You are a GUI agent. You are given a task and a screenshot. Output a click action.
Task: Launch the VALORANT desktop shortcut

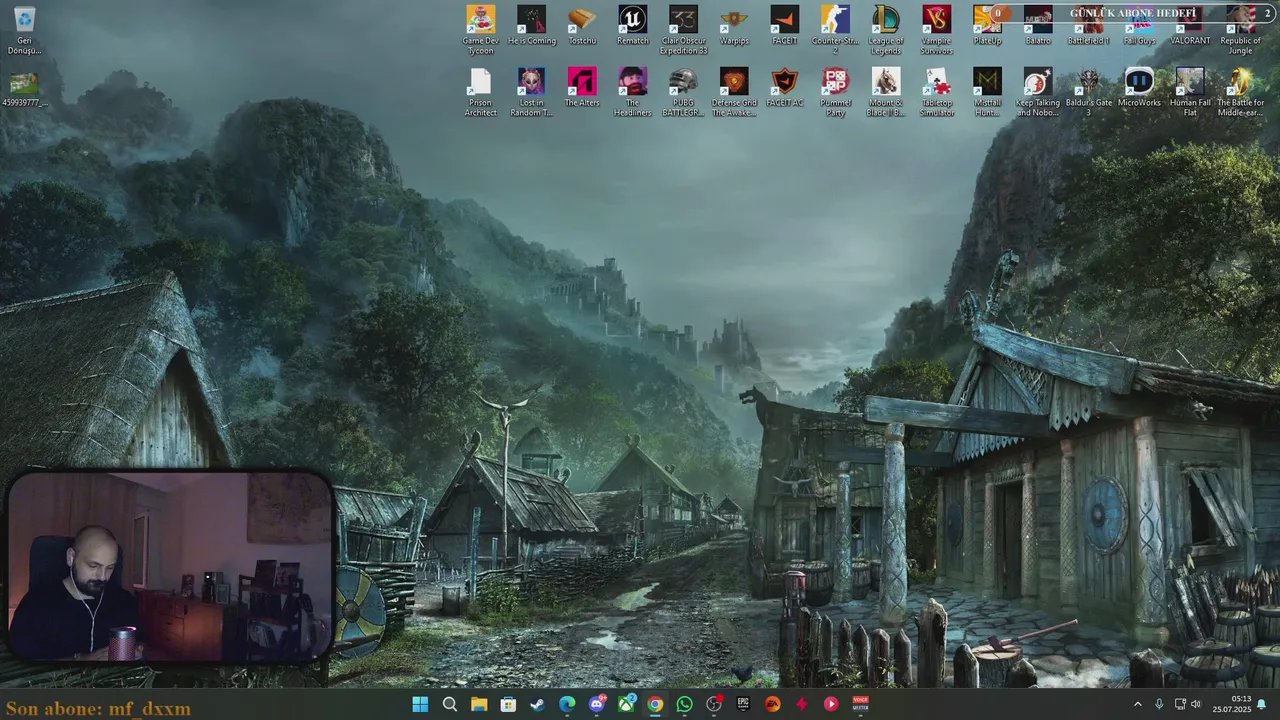(1190, 26)
